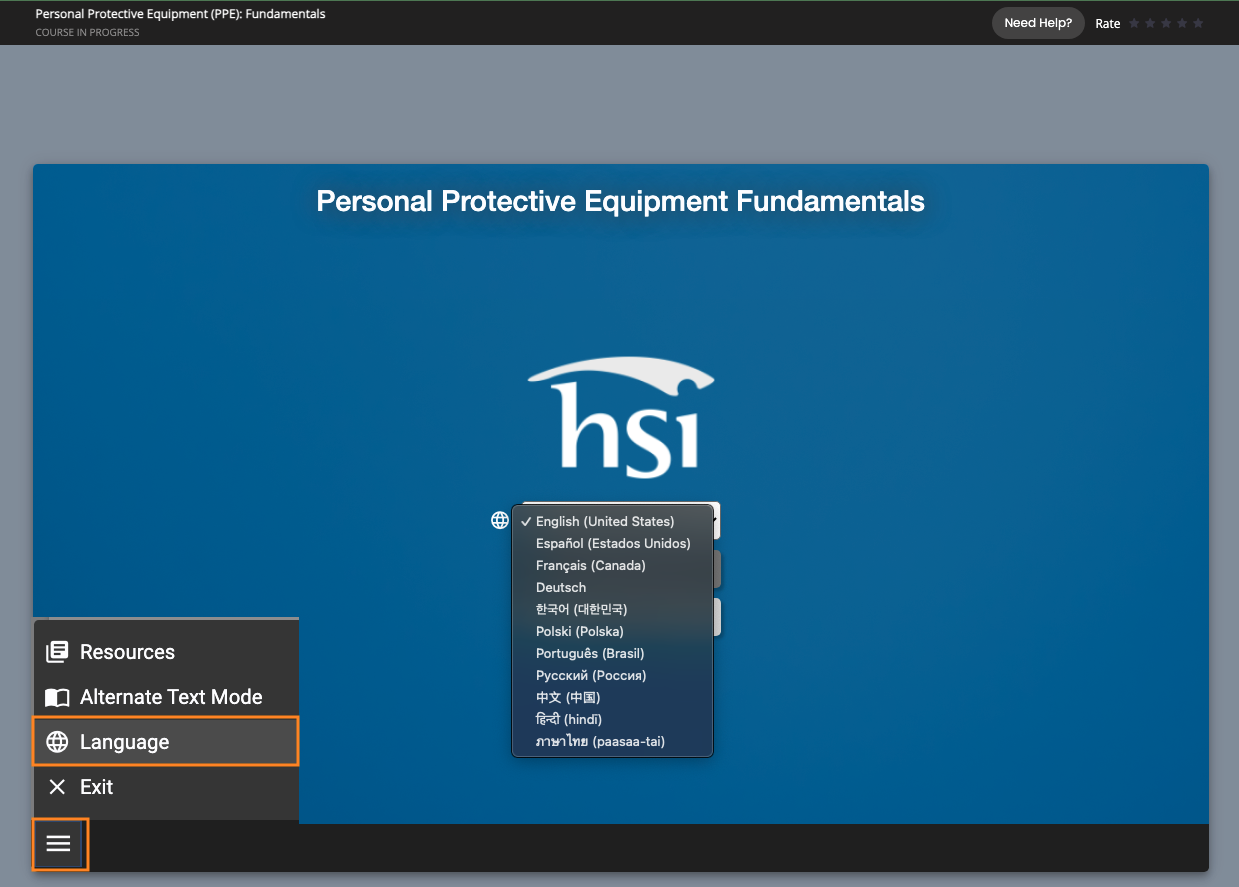Select Polski (Polska) option

click(612, 632)
